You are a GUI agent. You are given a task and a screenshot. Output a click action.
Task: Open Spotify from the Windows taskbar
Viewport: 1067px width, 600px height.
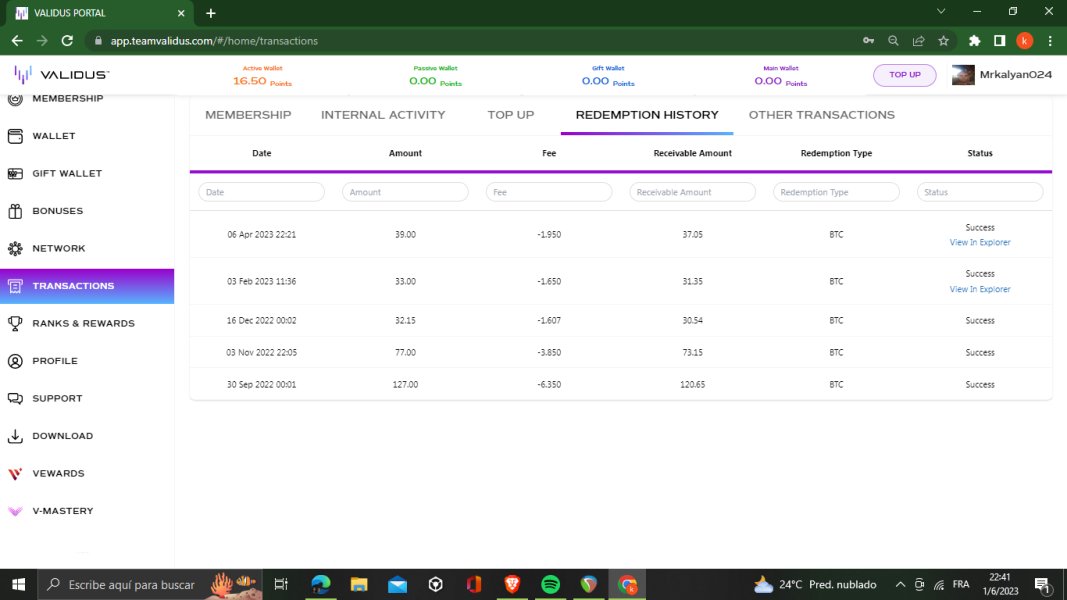coord(550,585)
